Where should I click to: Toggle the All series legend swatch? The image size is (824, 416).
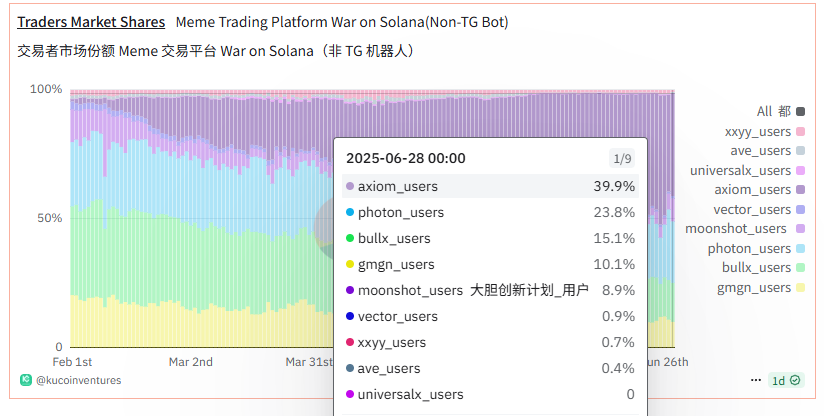(800, 111)
